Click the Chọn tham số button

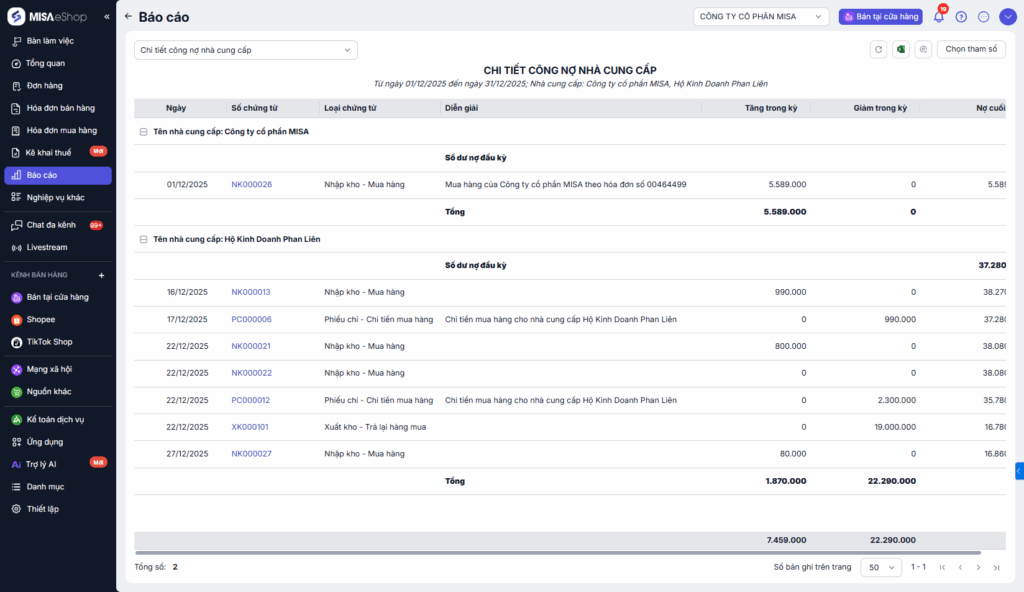(971, 49)
